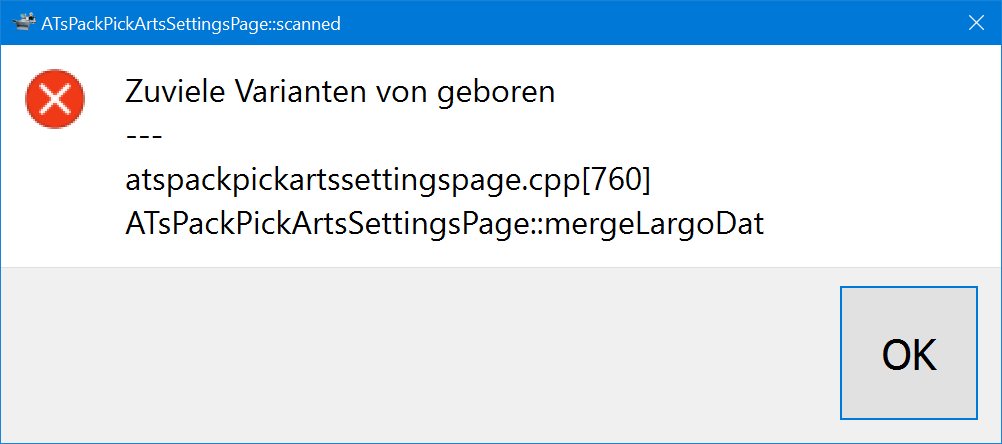Click the application icon in title bar
Screen dimensions: 1002x444
(x=24, y=23)
